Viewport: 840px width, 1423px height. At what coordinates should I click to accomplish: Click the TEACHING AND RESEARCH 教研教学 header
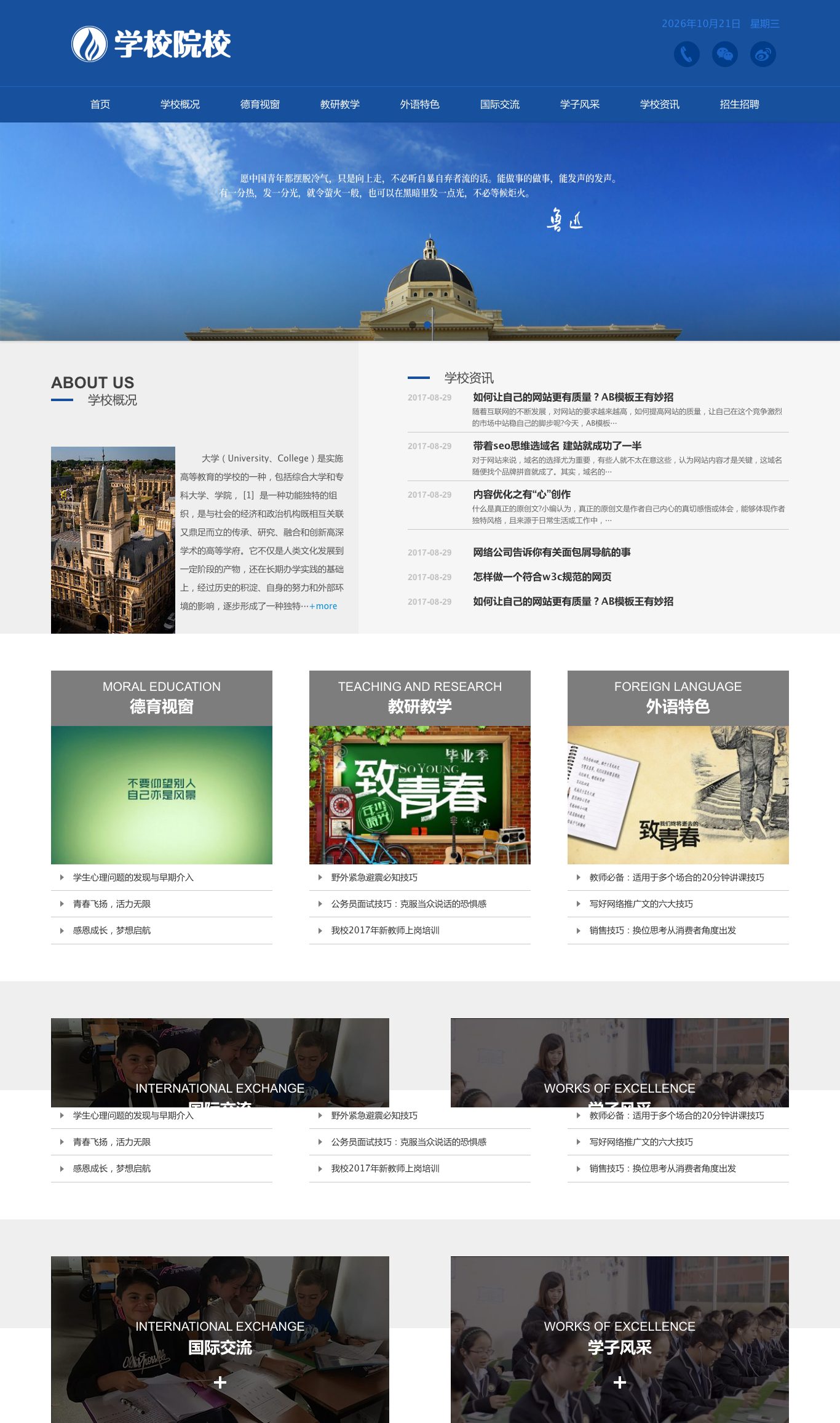420,698
